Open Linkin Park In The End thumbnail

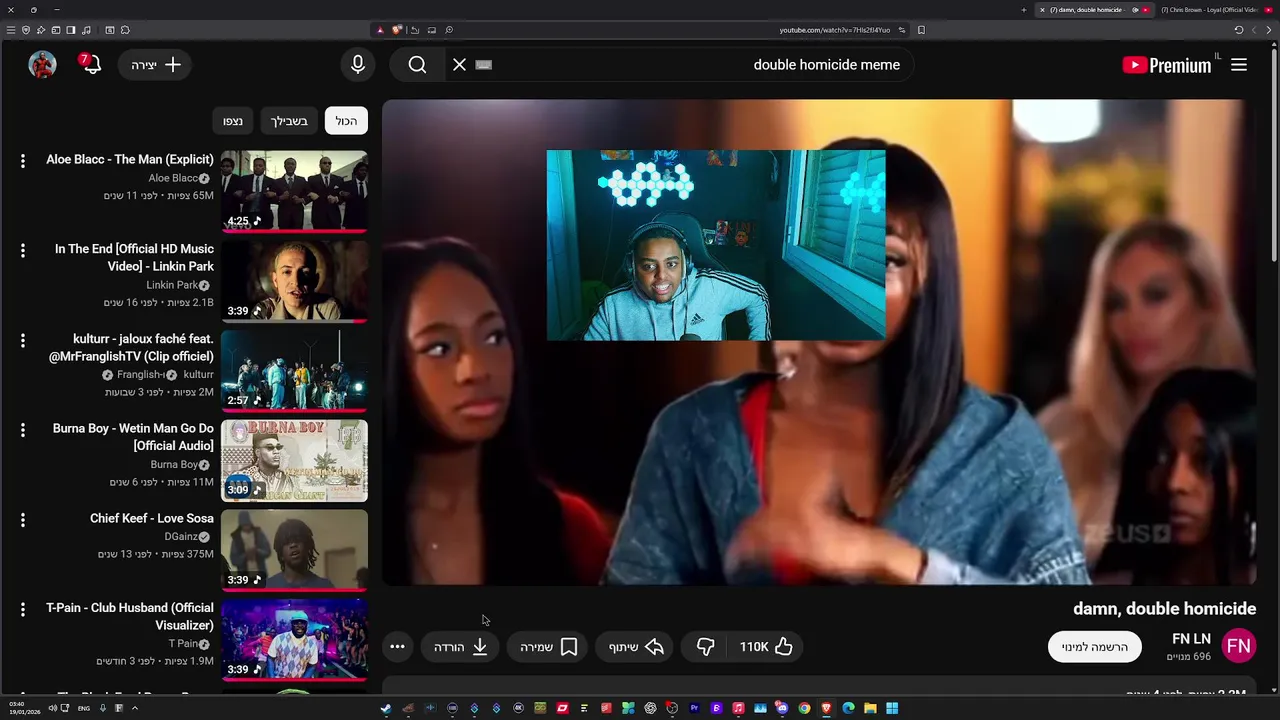[294, 281]
